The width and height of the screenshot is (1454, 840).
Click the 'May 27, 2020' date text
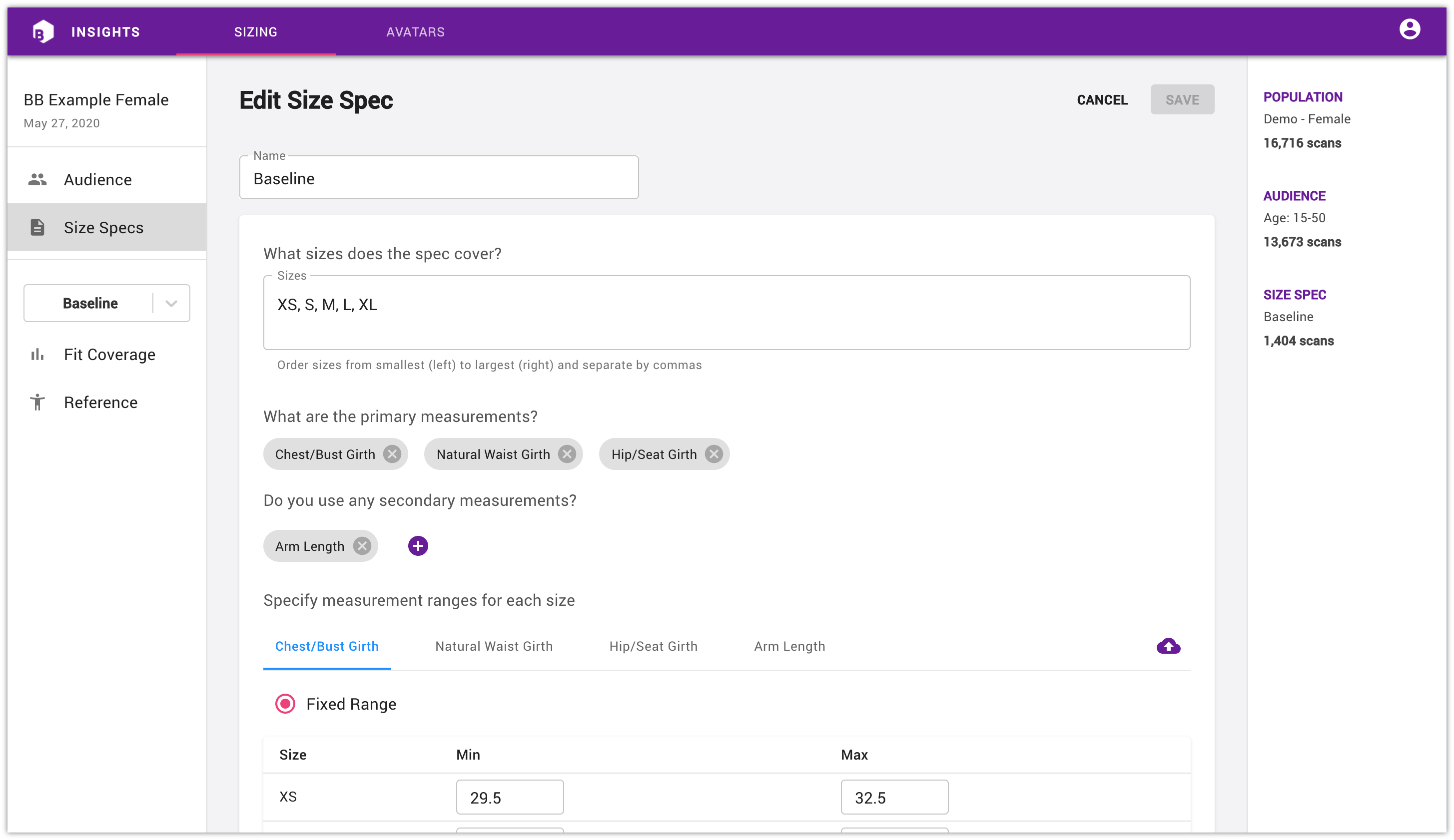62,123
